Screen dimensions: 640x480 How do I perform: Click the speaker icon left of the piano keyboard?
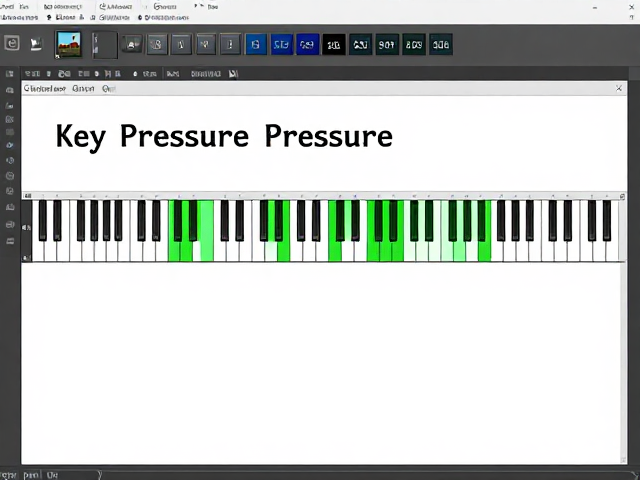click(x=26, y=227)
